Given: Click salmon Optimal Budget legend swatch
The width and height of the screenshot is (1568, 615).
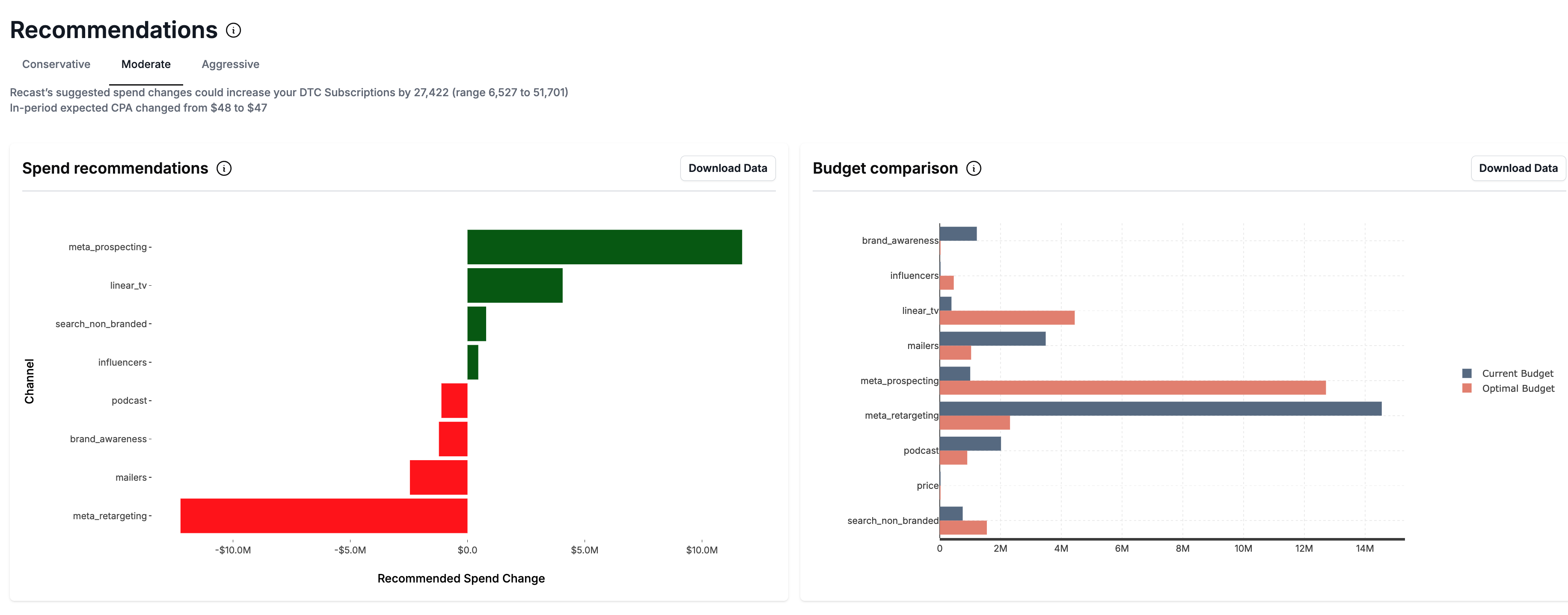Looking at the screenshot, I should [1466, 389].
